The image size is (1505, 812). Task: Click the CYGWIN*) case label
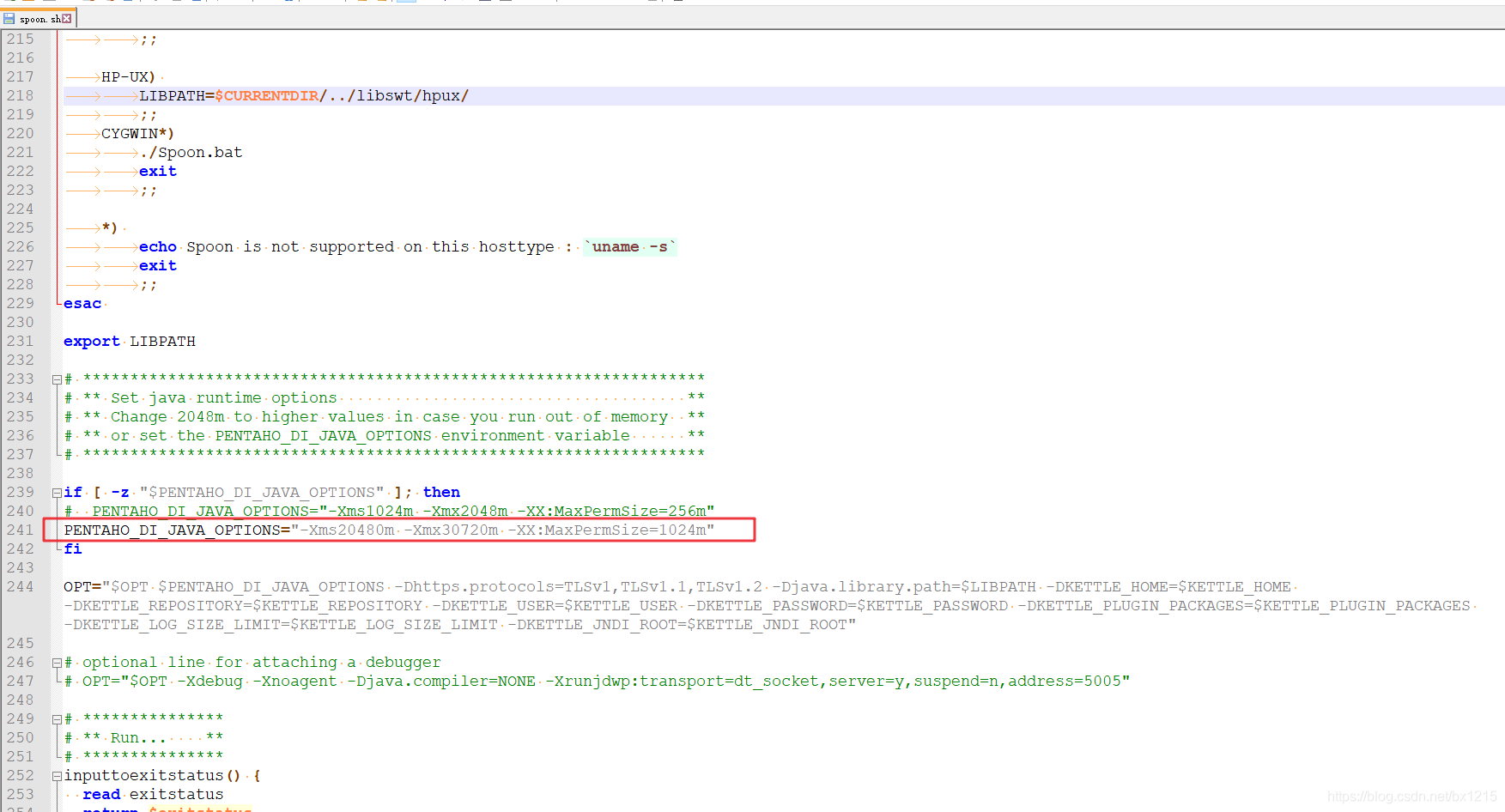click(137, 133)
